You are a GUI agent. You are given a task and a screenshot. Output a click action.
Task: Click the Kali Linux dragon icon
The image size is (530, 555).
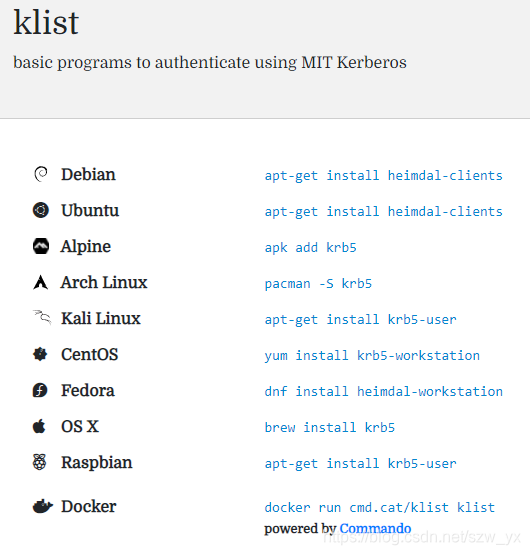42,317
